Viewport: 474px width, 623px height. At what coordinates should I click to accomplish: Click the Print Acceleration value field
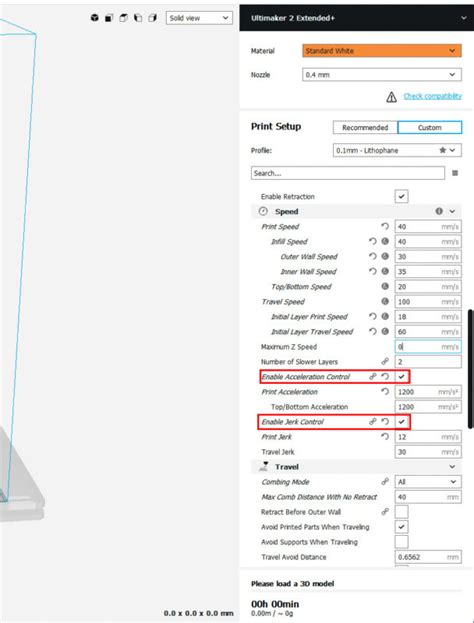(428, 391)
